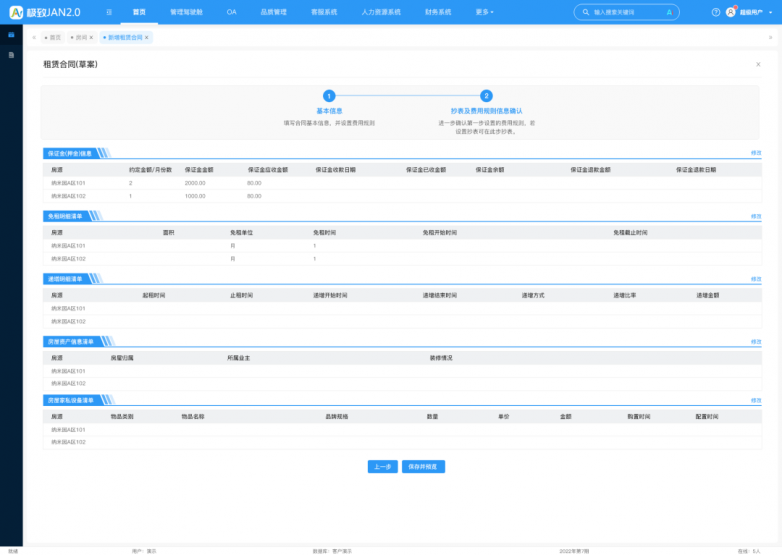Click 修改 link for 保证金(押金)信息 section

756,153
